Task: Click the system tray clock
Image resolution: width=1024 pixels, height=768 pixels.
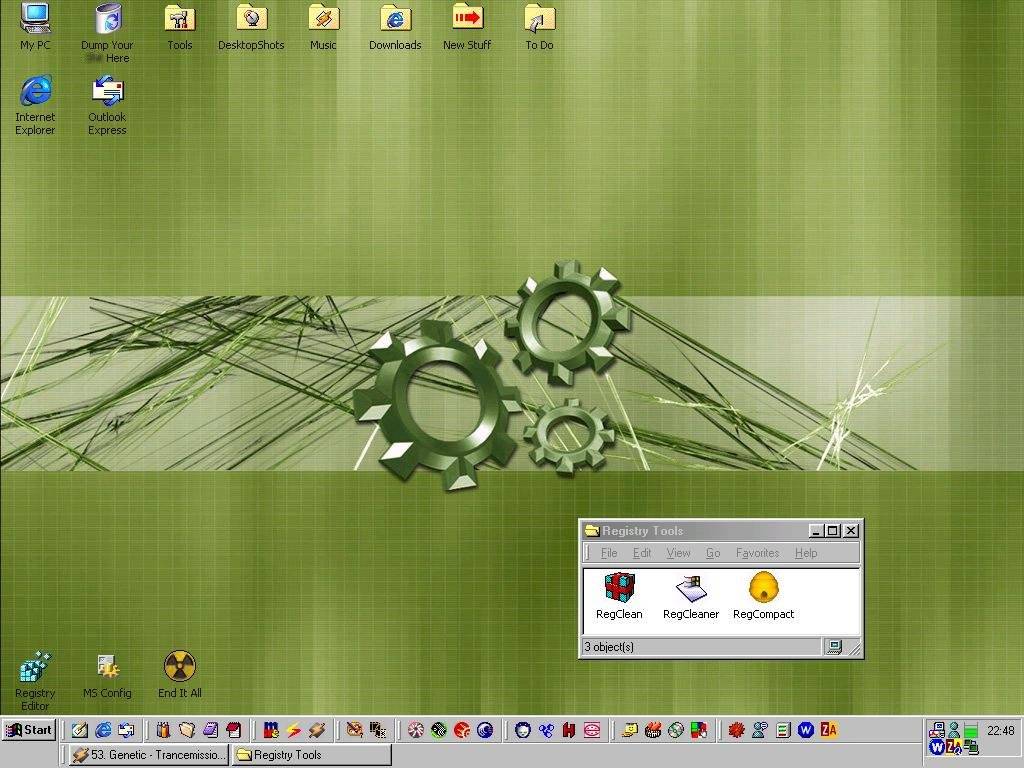Action: 1000,731
